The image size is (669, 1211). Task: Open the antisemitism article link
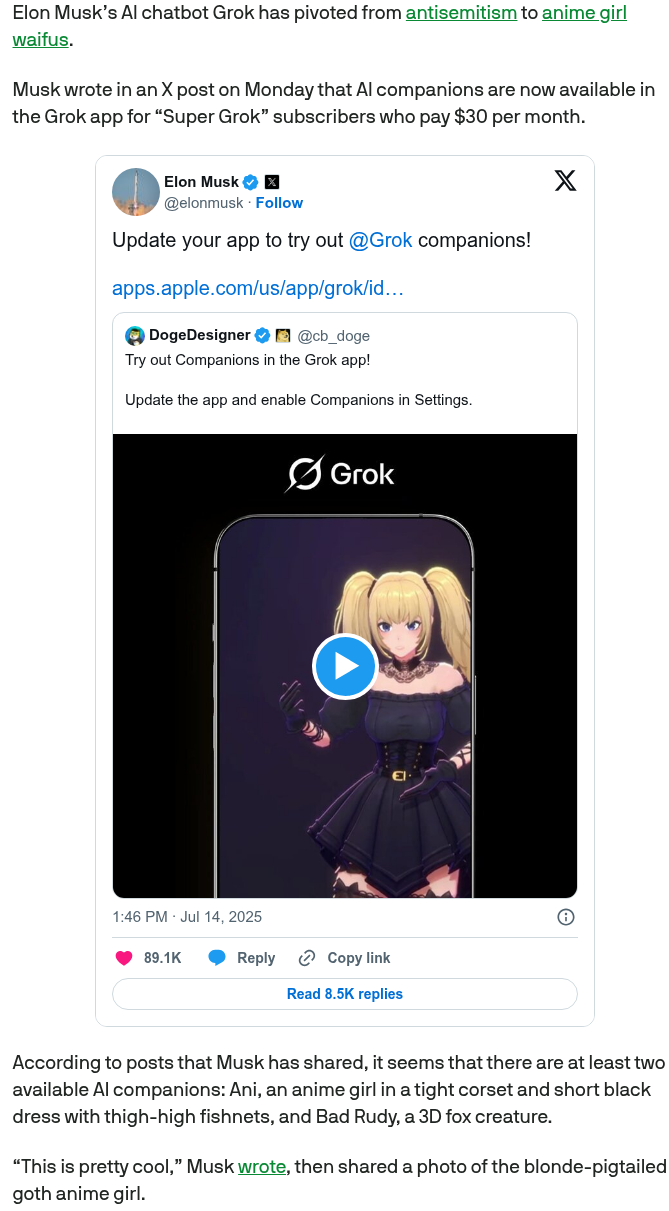(x=461, y=14)
